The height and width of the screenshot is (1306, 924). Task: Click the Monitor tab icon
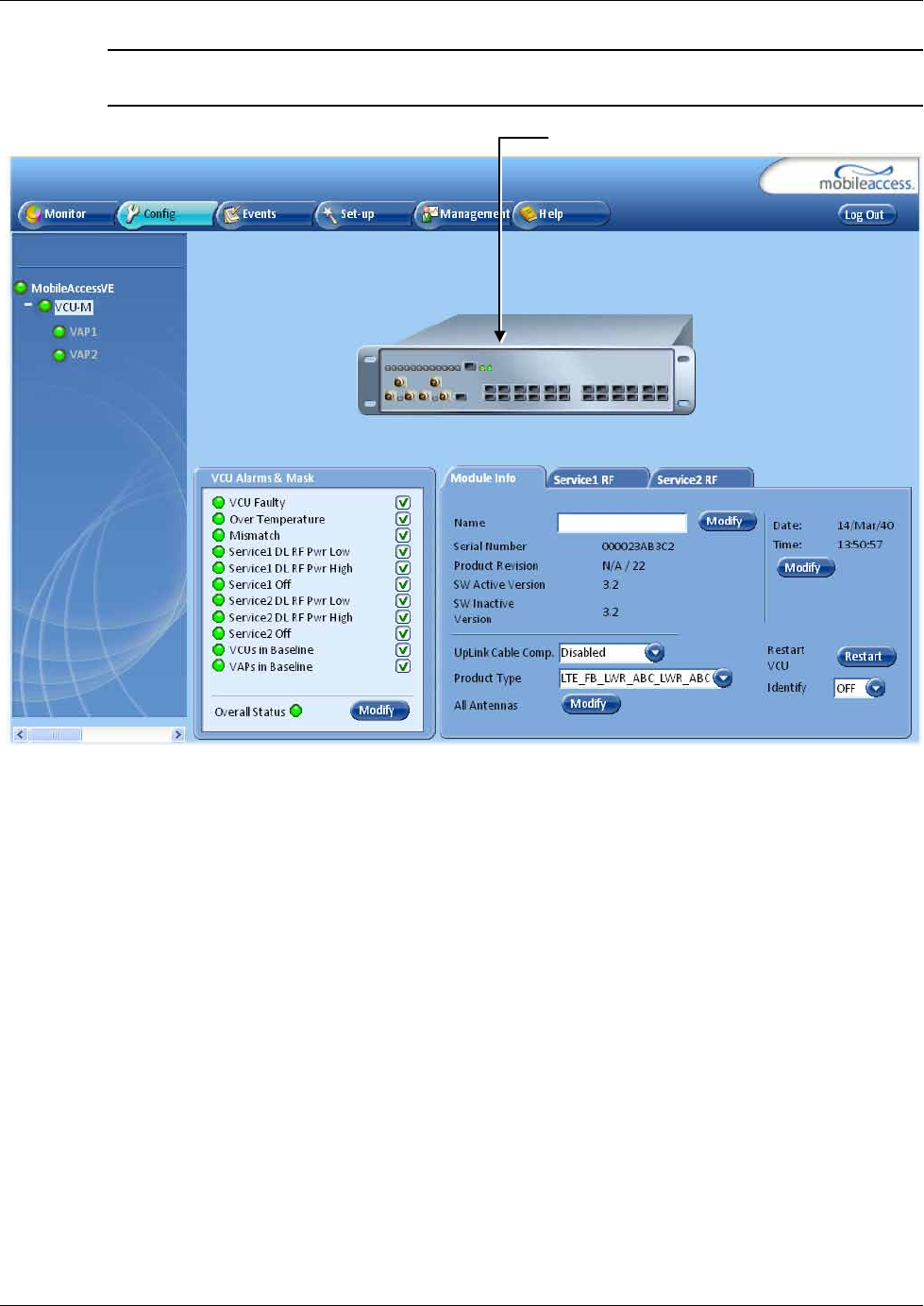click(x=33, y=214)
